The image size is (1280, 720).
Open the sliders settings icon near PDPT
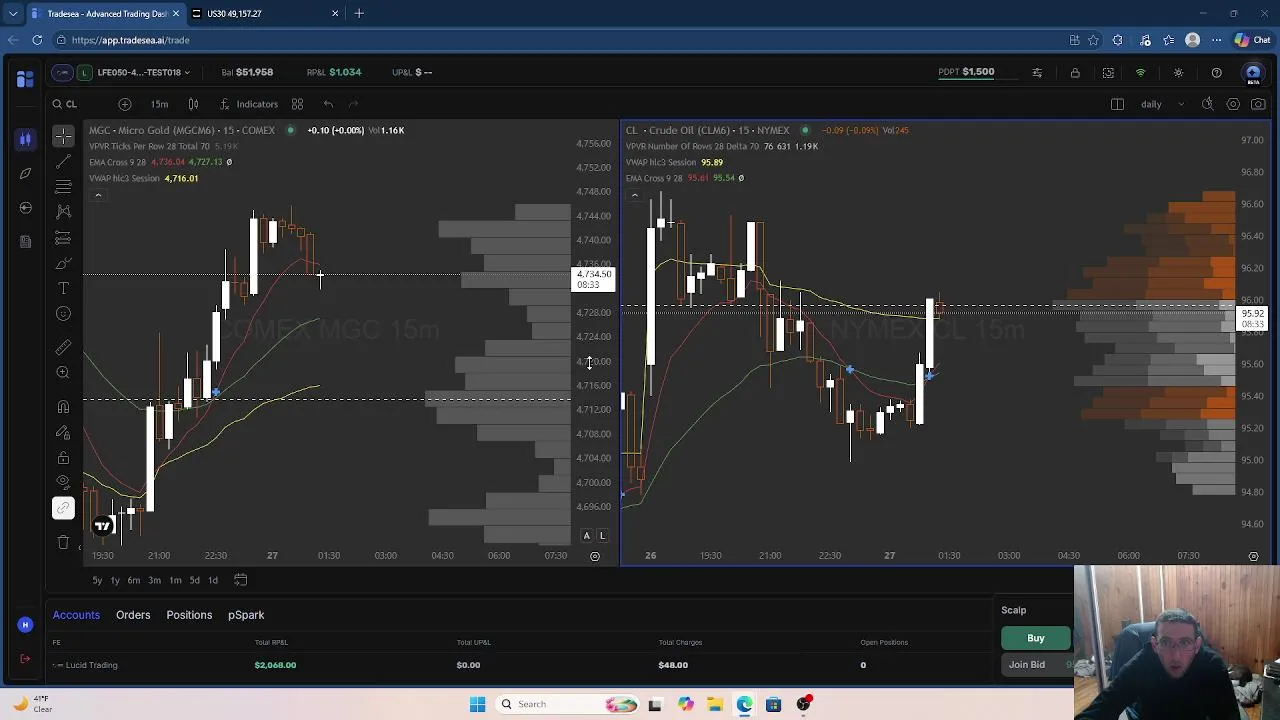1037,72
